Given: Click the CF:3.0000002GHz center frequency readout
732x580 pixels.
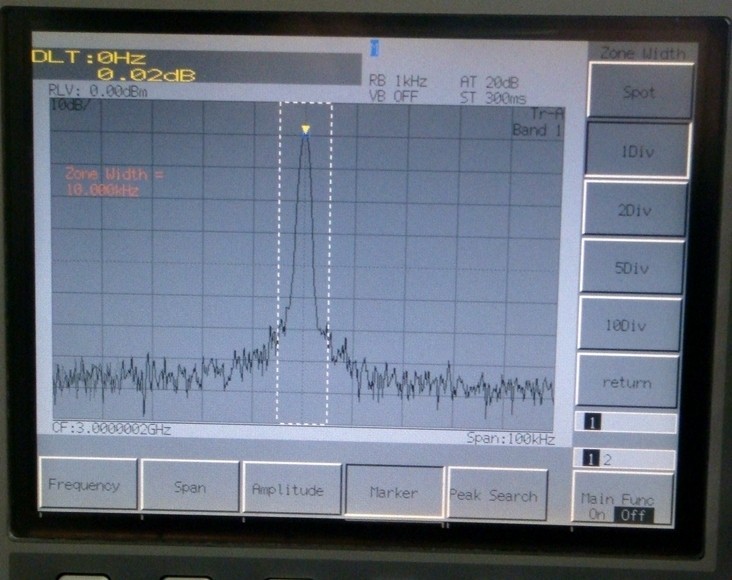Looking at the screenshot, I should [x=112, y=428].
